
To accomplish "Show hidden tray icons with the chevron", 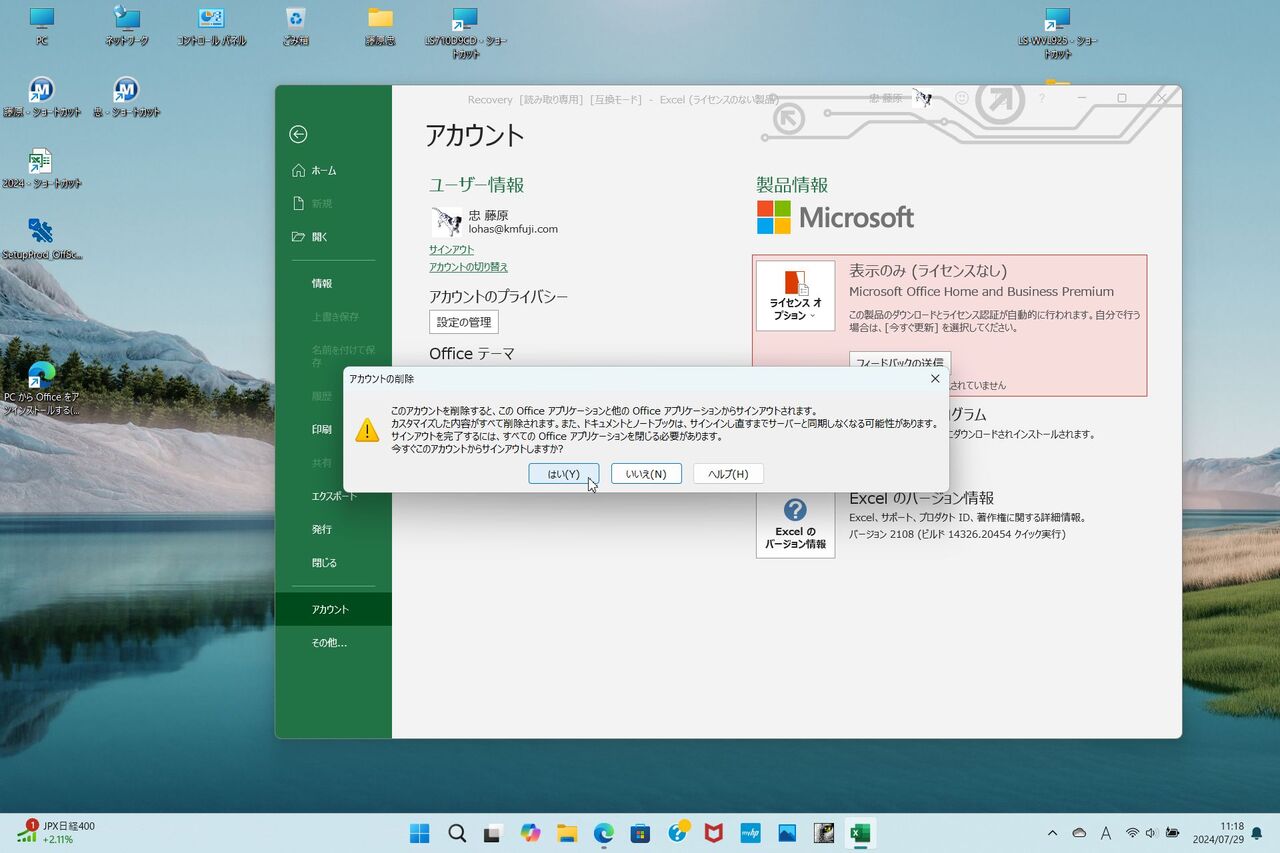I will pos(1052,833).
